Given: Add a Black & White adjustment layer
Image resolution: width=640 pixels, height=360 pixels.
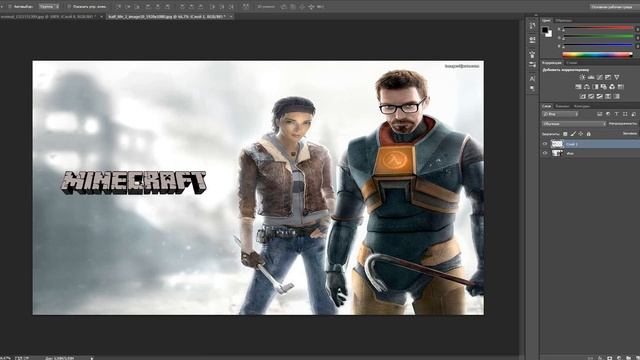Looking at the screenshot, I should (595, 87).
